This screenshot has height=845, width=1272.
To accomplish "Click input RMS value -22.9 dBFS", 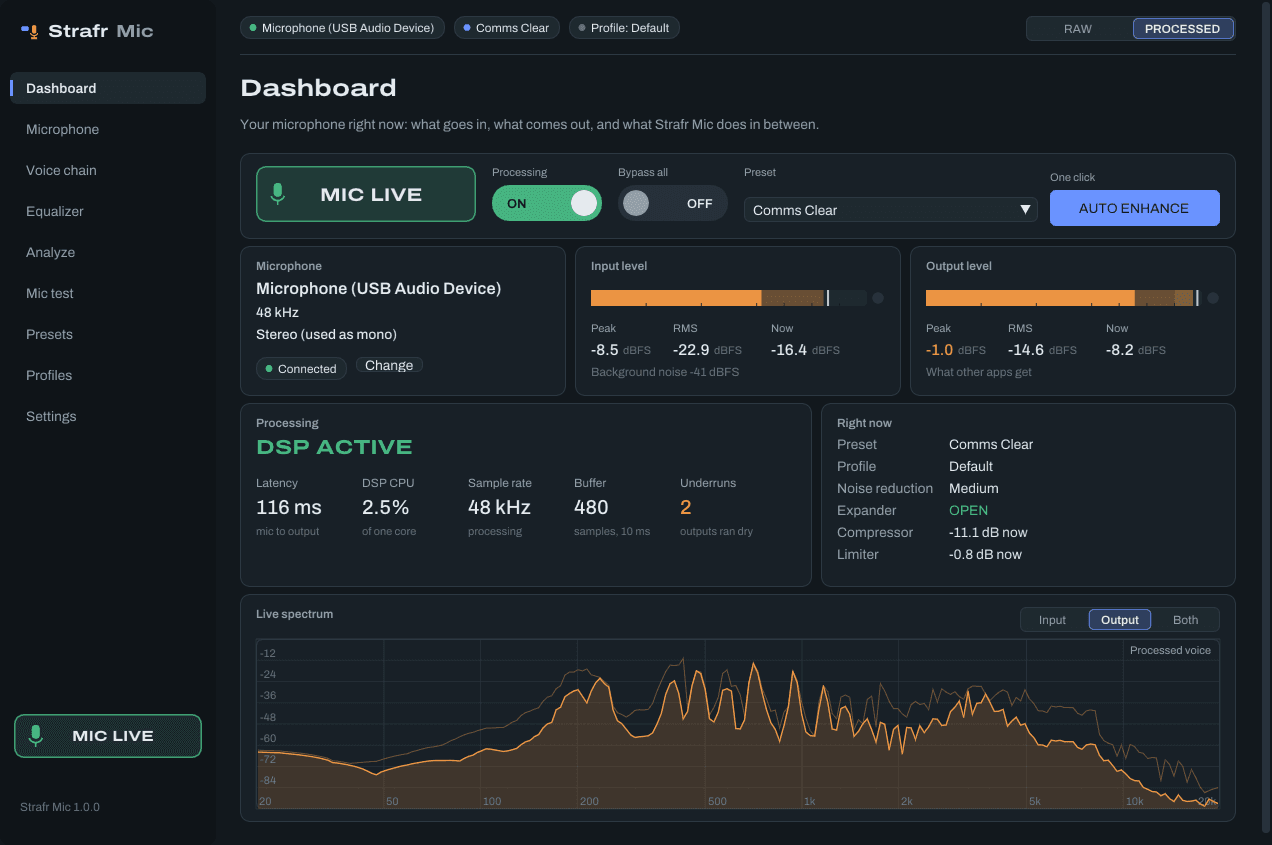I will pos(707,350).
